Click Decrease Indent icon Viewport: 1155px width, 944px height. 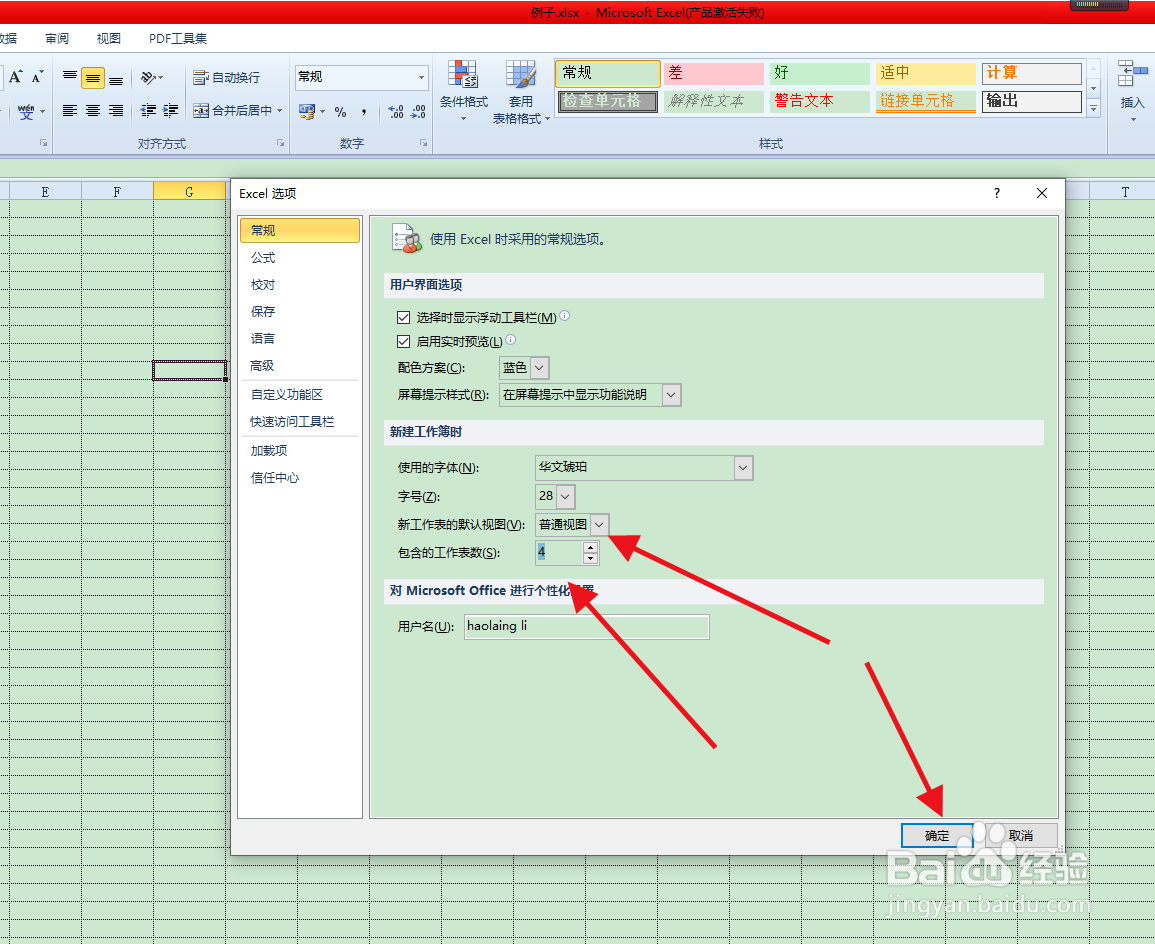click(x=148, y=110)
